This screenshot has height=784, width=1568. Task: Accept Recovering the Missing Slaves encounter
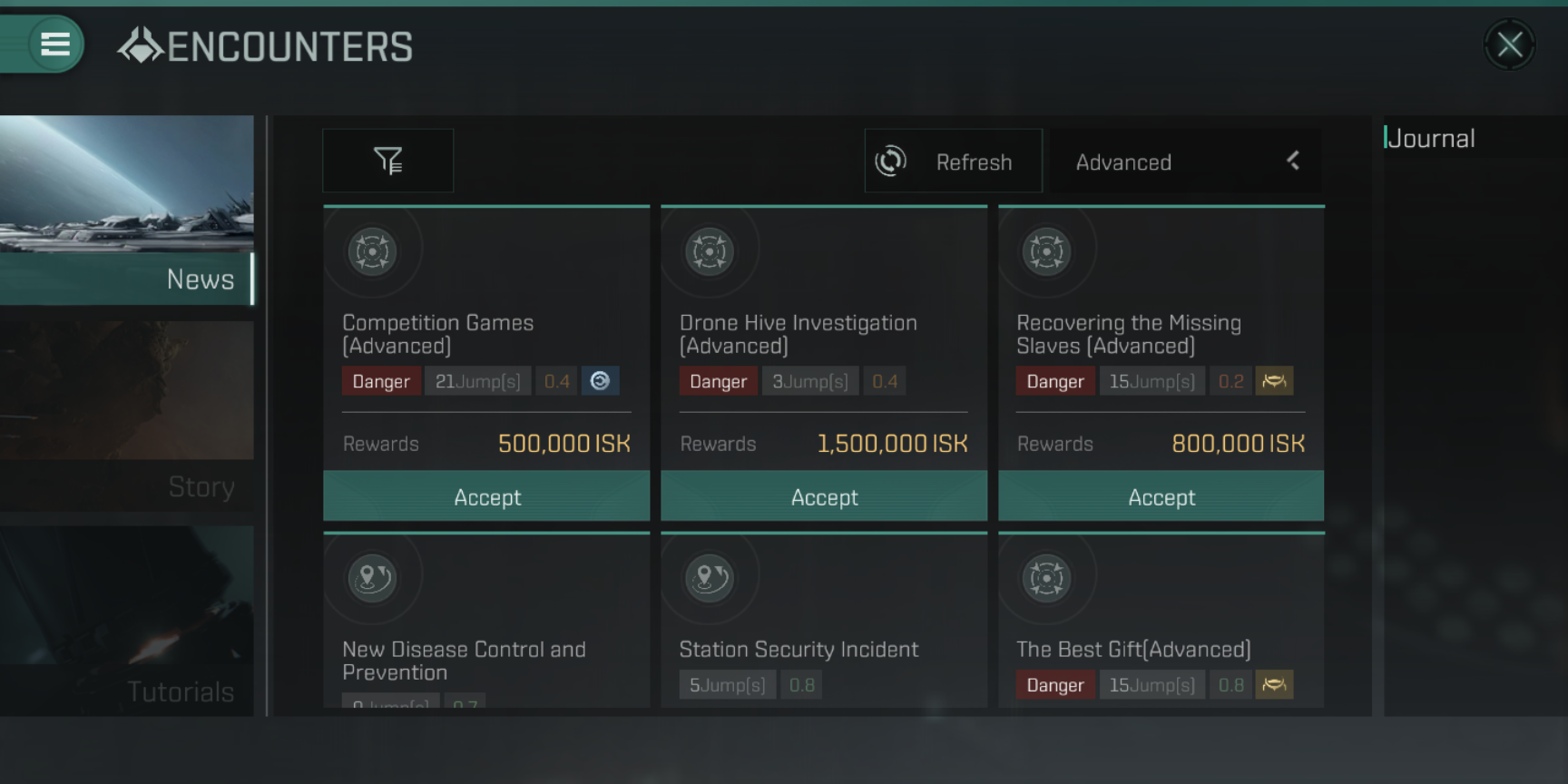pos(1161,496)
